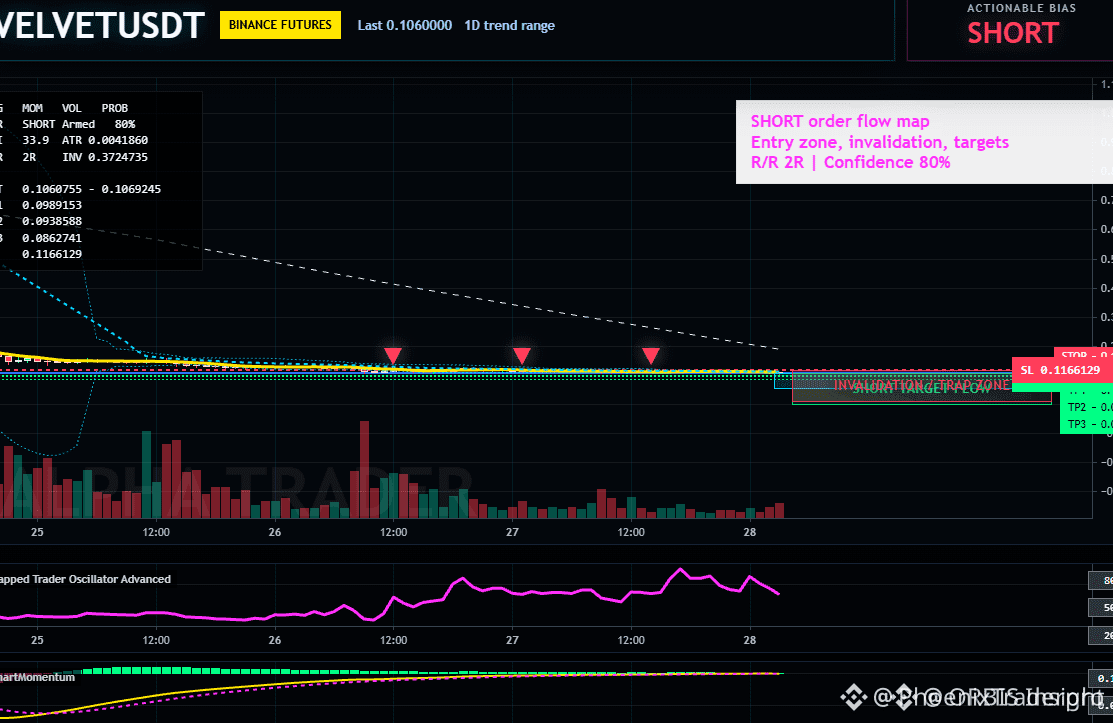Click the green TP3 price tag
Screen dimensions: 1113x723
[1086, 424]
